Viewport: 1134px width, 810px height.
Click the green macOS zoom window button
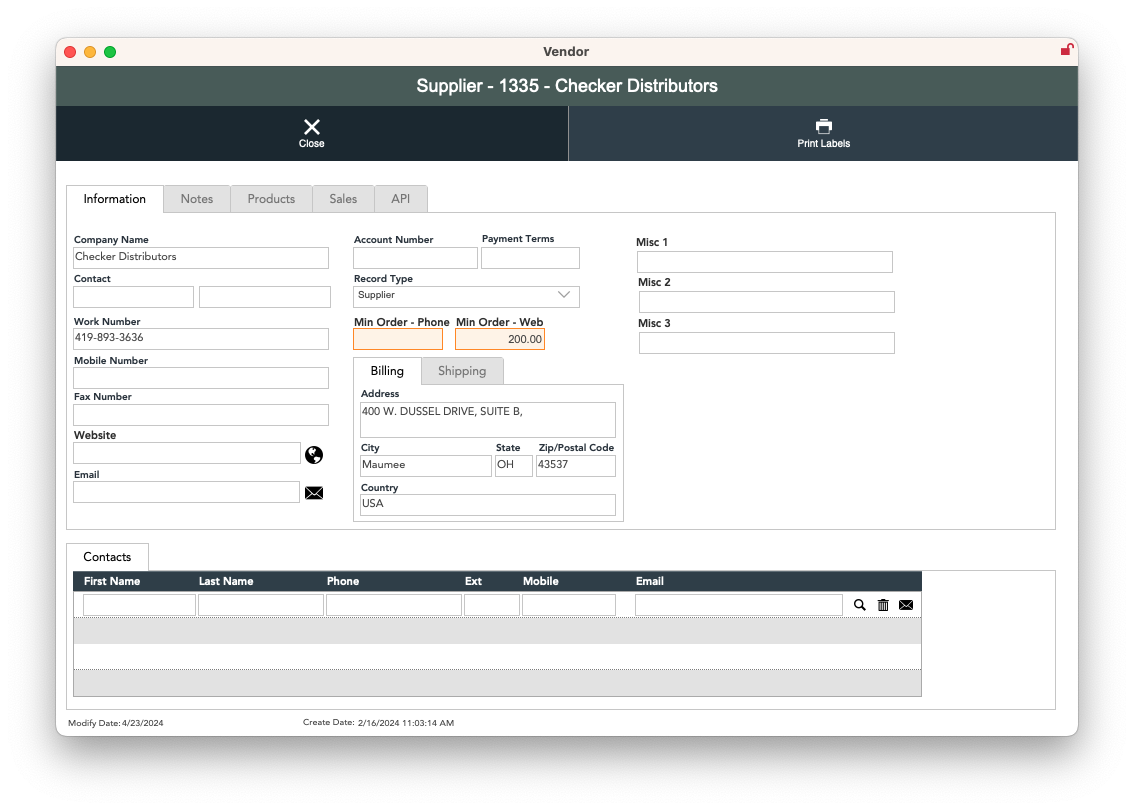(x=110, y=52)
